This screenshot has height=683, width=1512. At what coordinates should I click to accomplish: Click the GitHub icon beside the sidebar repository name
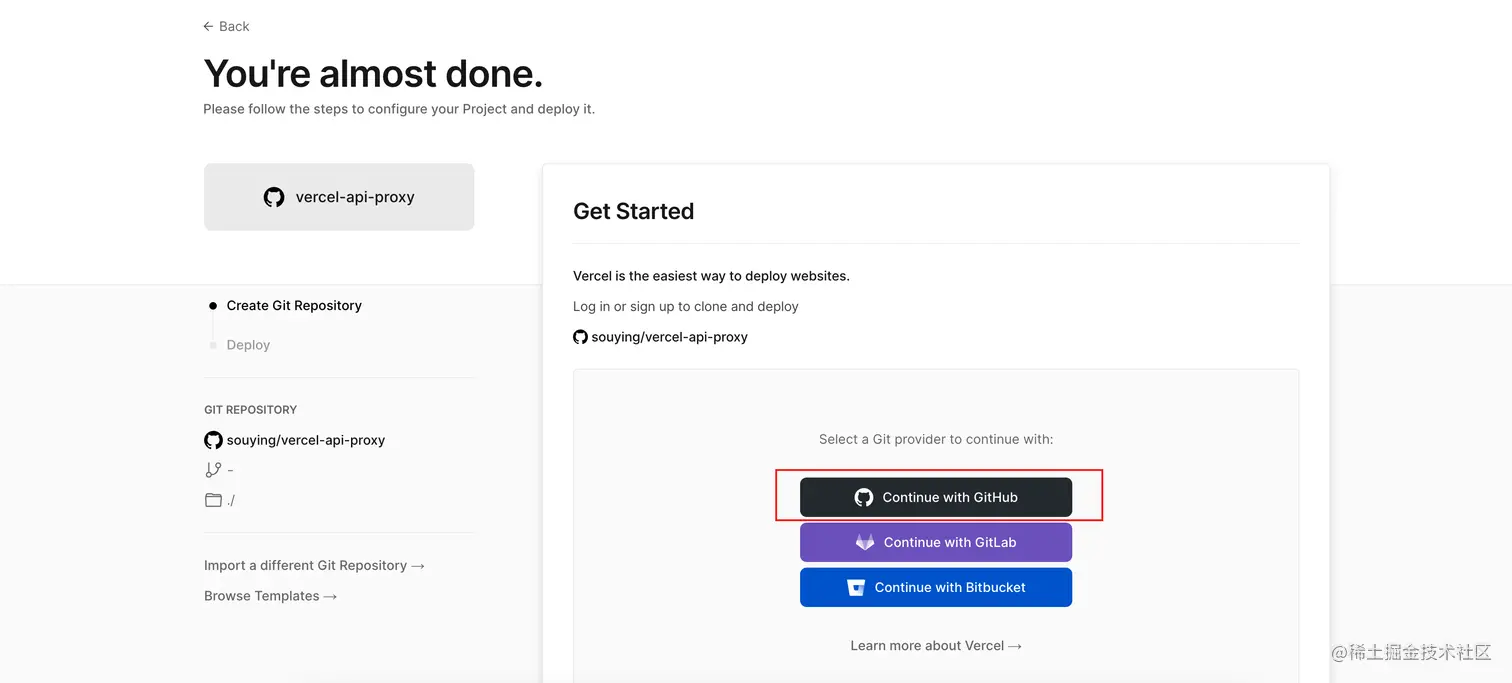tap(213, 440)
